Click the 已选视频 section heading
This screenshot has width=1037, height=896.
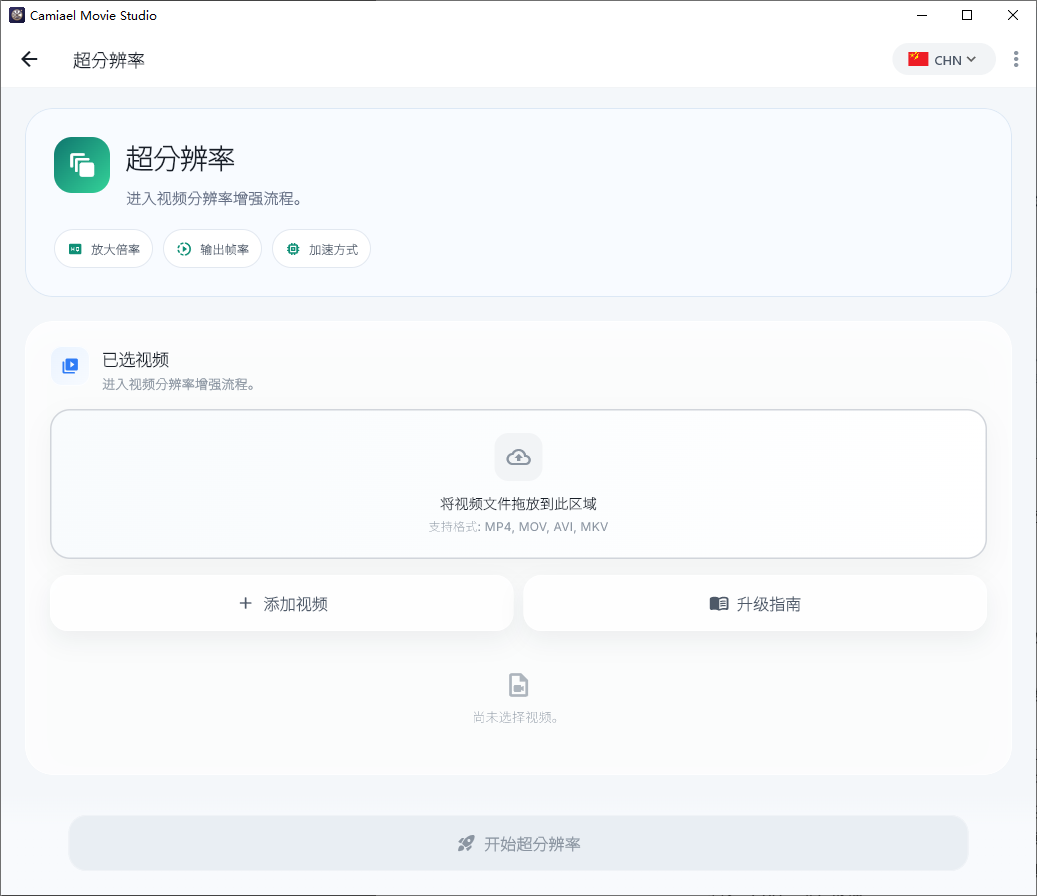pos(136,360)
